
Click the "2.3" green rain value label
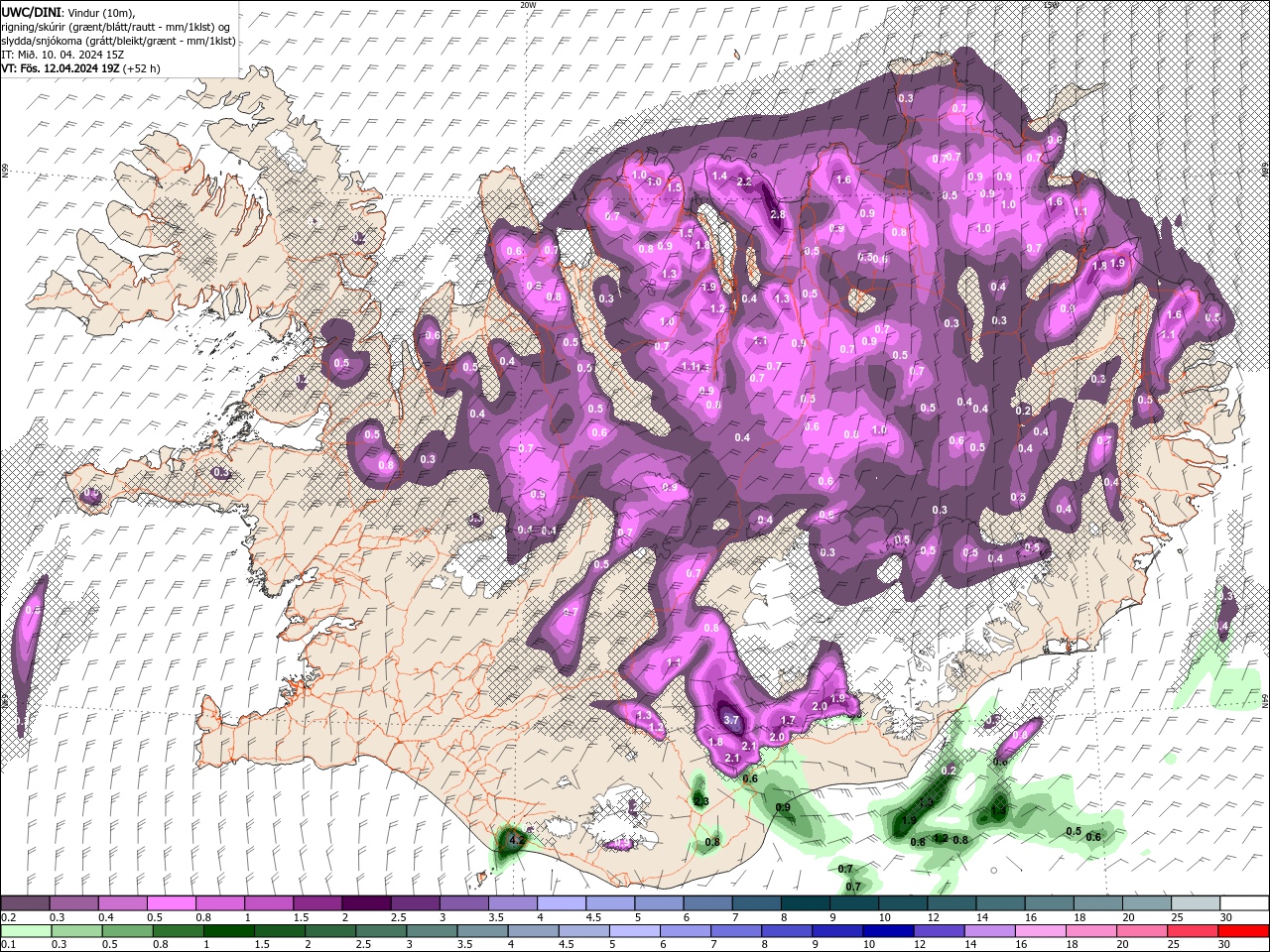point(701,801)
